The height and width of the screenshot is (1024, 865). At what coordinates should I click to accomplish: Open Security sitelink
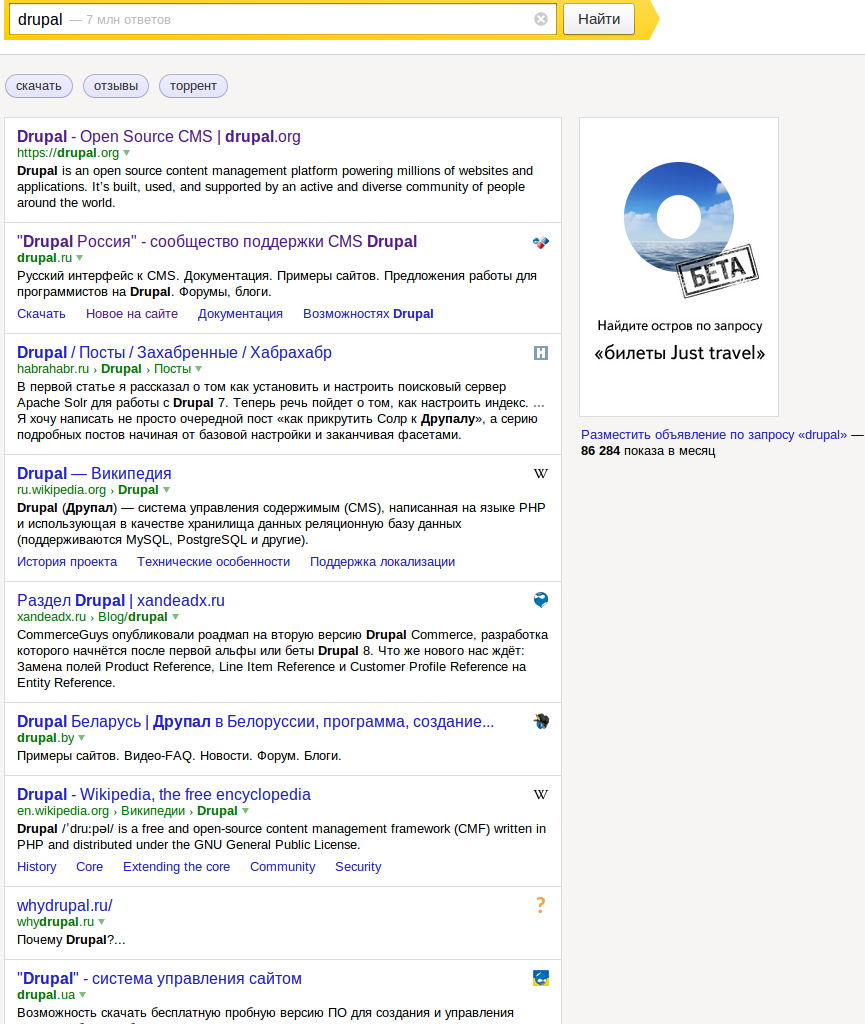[358, 867]
